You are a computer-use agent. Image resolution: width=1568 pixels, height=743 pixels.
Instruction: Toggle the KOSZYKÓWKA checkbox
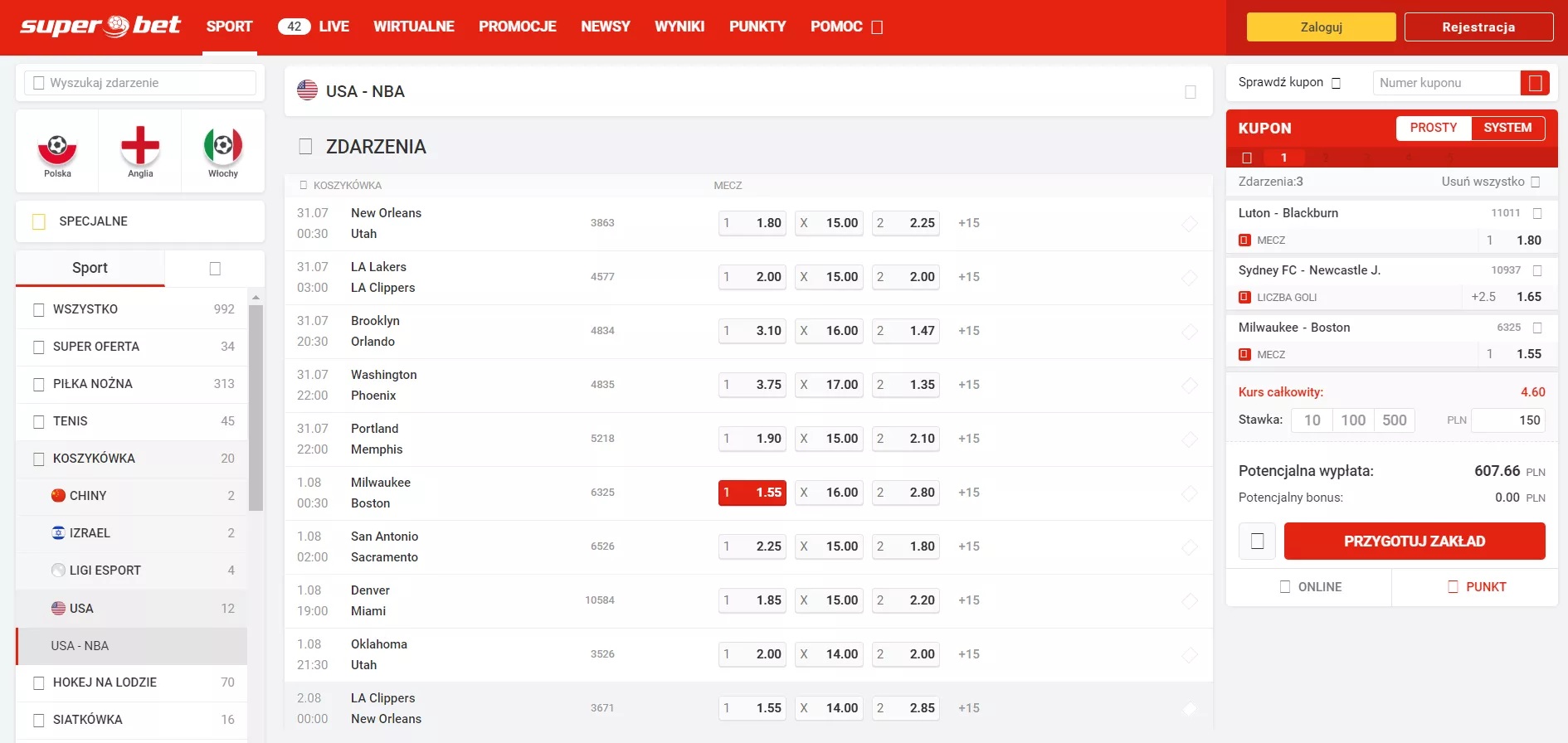click(x=38, y=459)
